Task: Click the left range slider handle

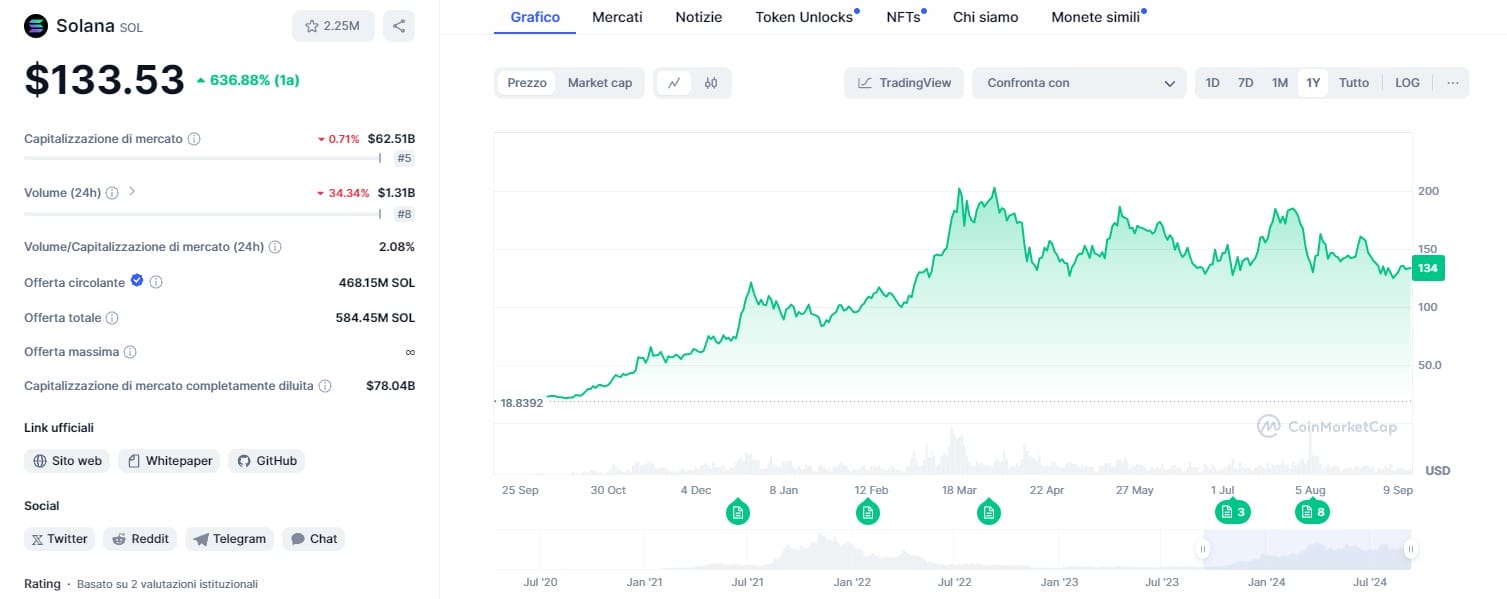Action: (1203, 549)
